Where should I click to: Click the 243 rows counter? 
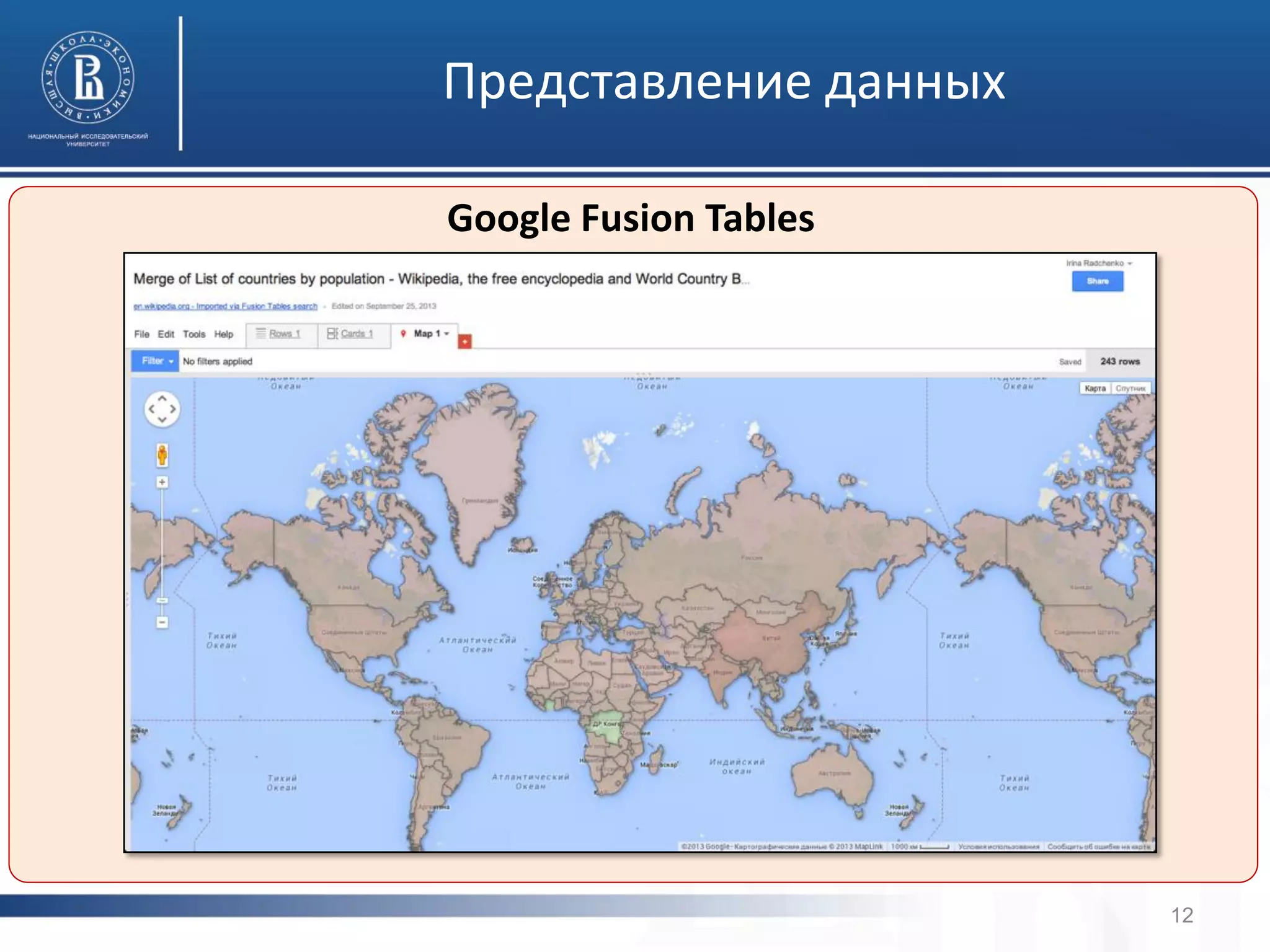[1120, 361]
